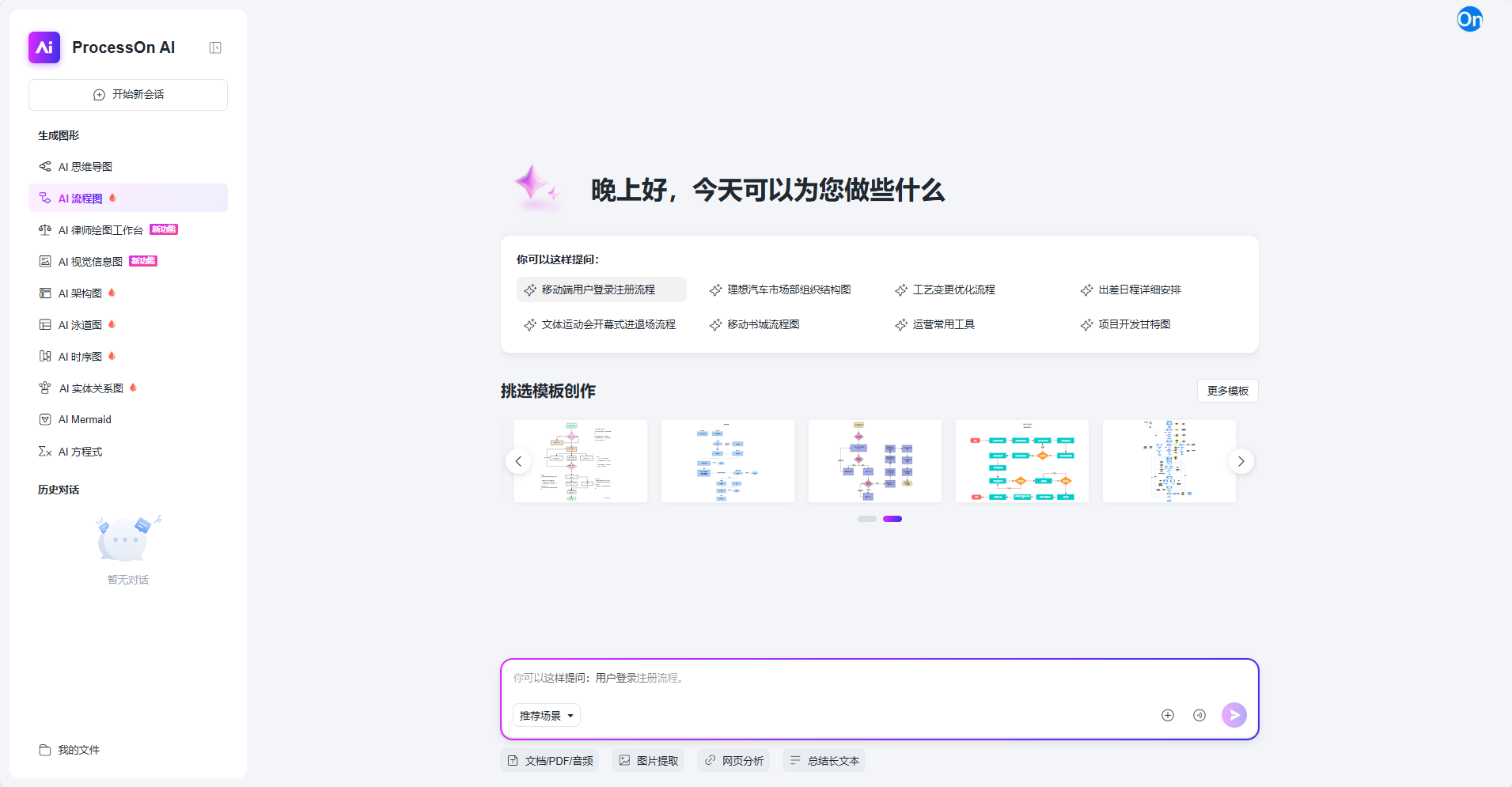
Task: Click the plus attachment icon in input box
Action: click(x=1168, y=715)
